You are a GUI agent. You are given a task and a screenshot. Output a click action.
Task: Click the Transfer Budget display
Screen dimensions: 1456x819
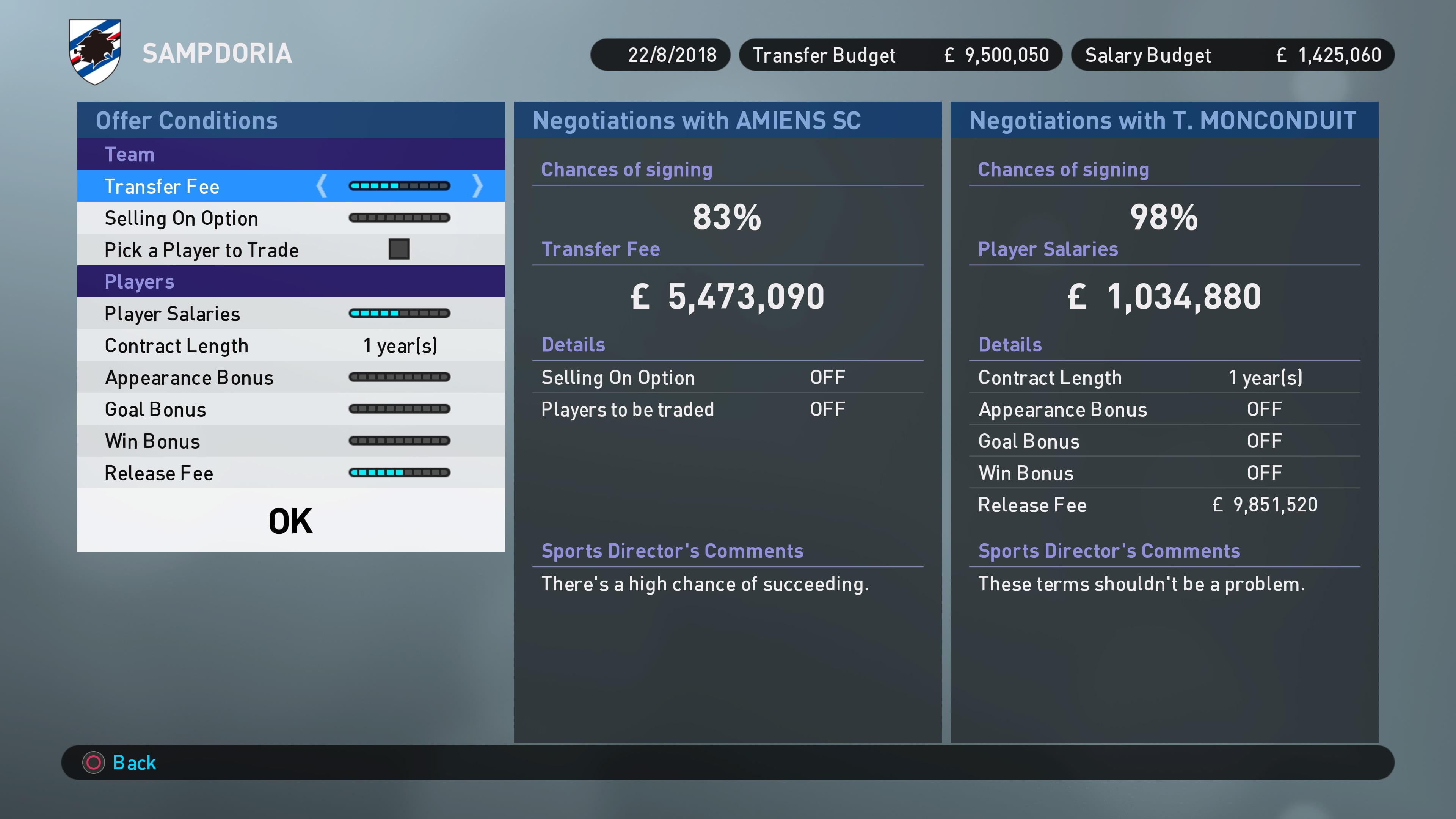[900, 55]
